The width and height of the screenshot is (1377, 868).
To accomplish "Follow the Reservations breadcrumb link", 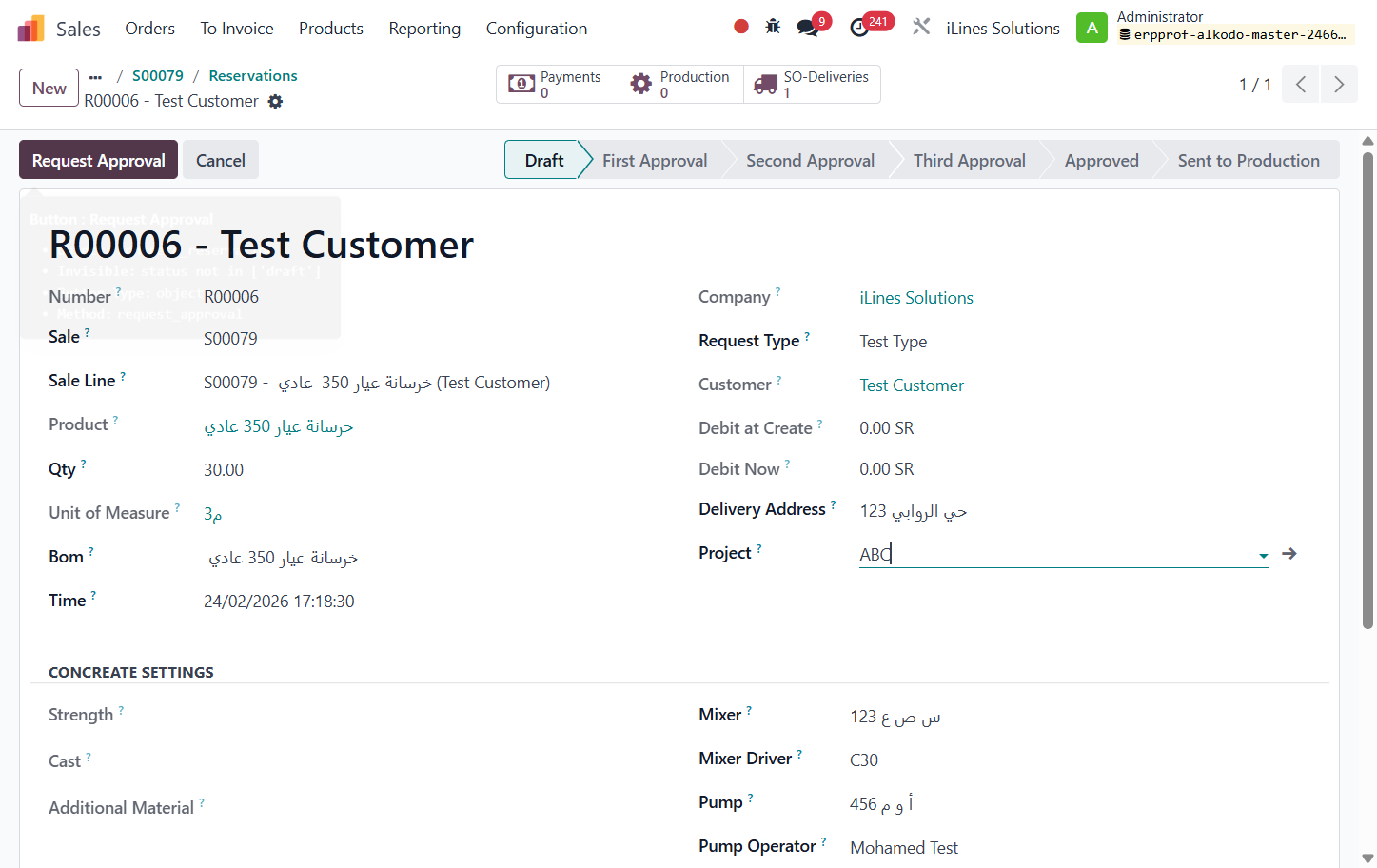I will tap(253, 76).
